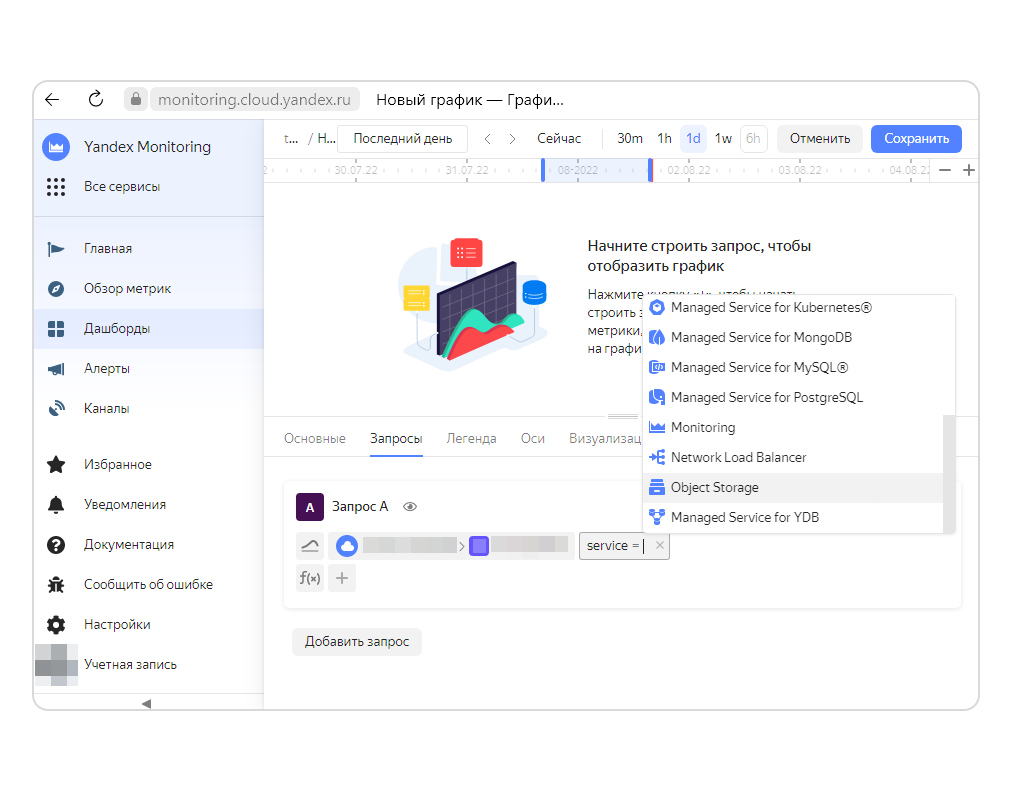1012x791 pixels.
Task: Click the dropdown list scrollbar
Action: [x=949, y=474]
